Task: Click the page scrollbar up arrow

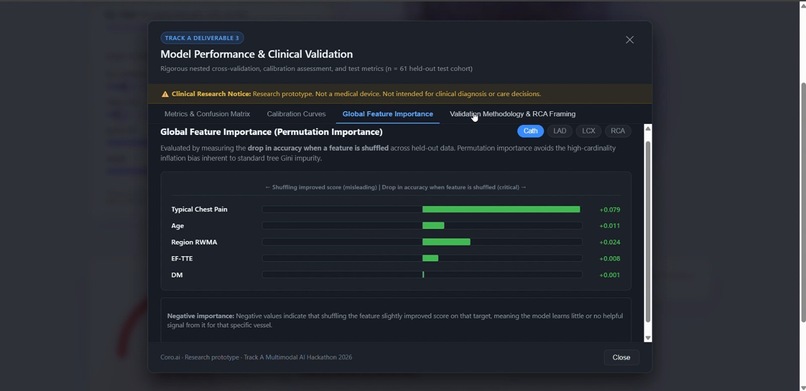Action: click(x=801, y=4)
